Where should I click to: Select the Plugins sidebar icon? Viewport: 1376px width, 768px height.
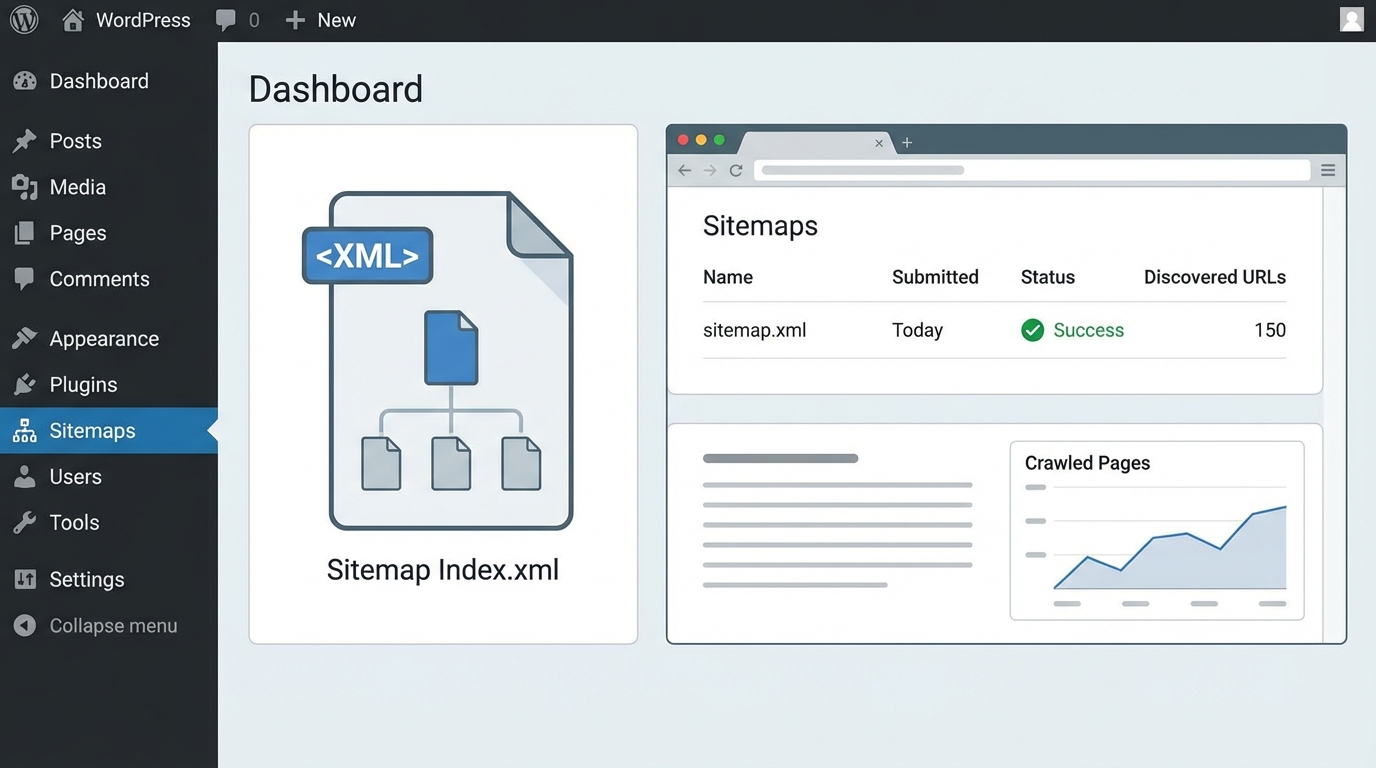[x=25, y=384]
